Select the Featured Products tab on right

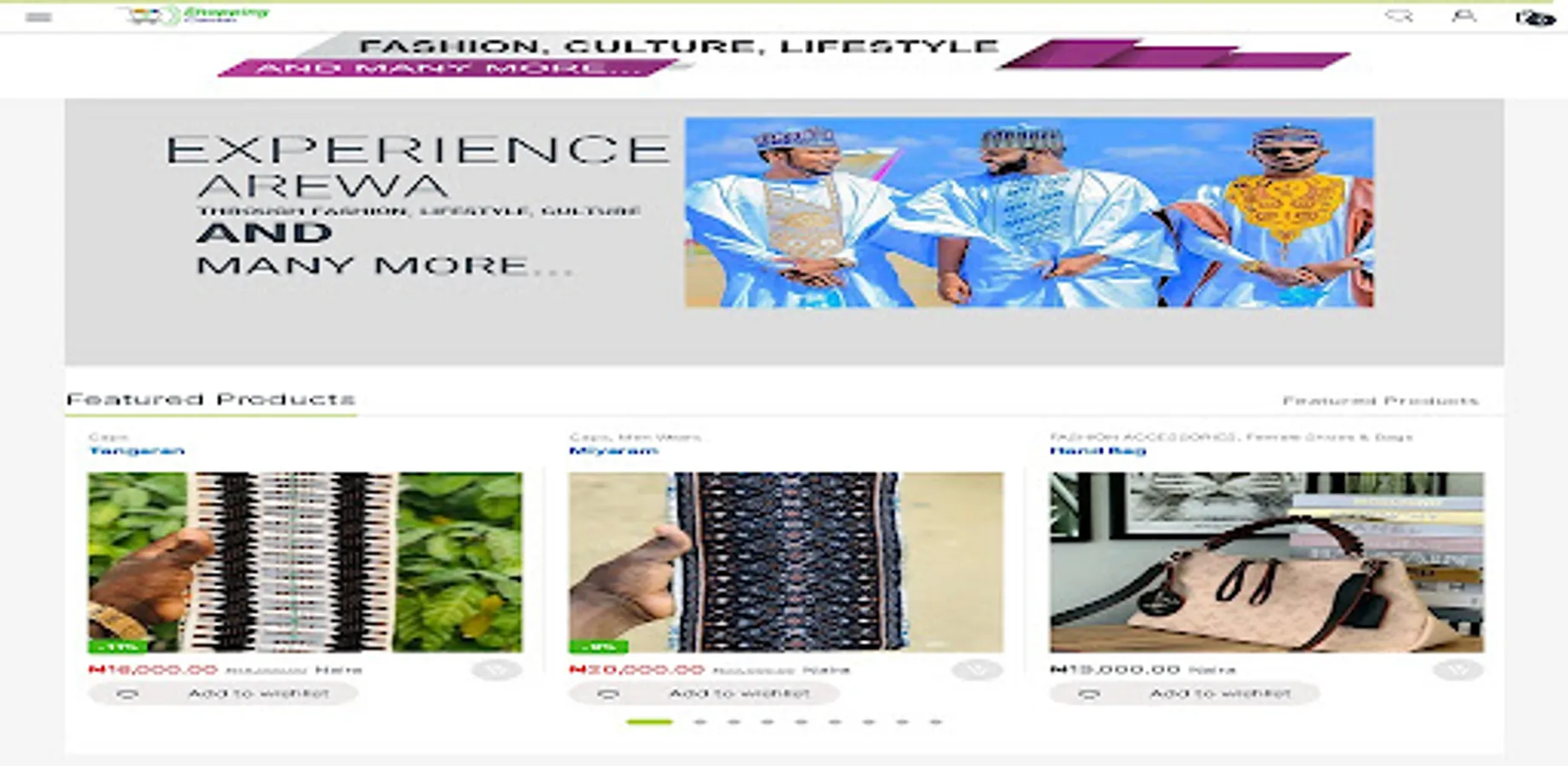(x=1380, y=400)
